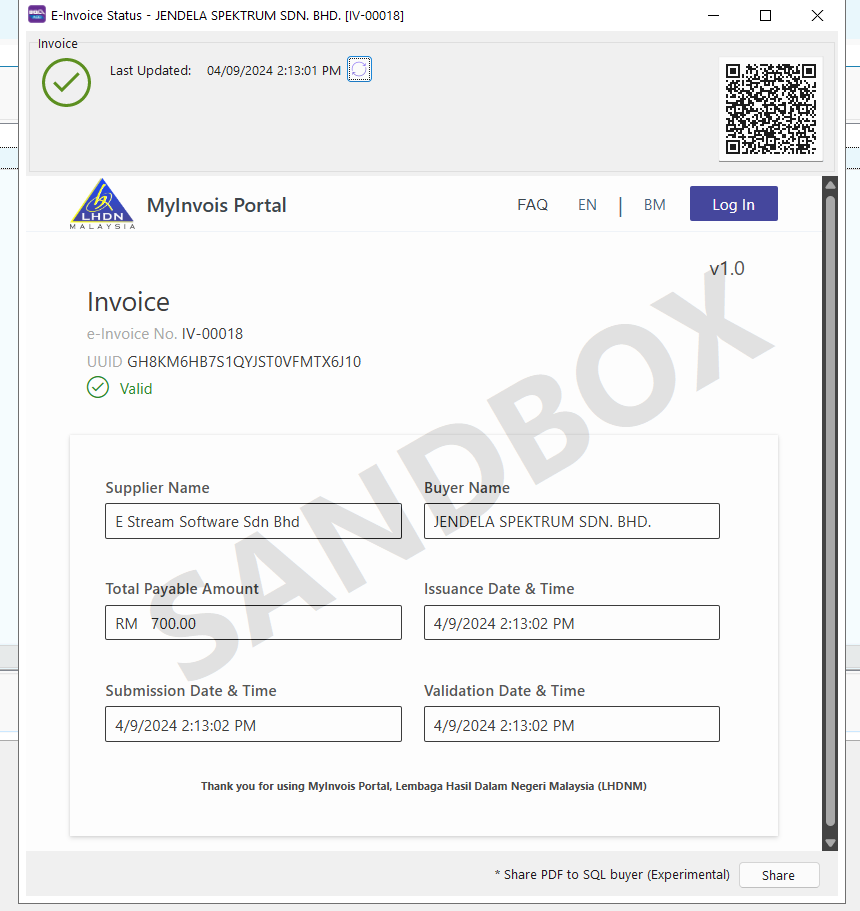Click the QR code image
Viewport: 860px width, 911px height.
pyautogui.click(x=770, y=109)
